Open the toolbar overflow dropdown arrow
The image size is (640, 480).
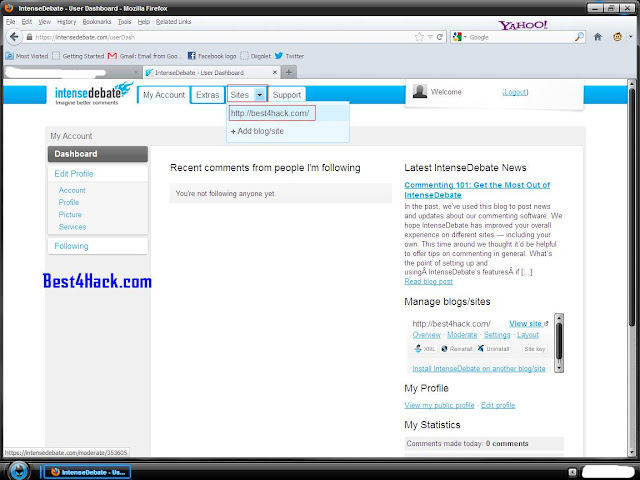pyautogui.click(x=631, y=37)
